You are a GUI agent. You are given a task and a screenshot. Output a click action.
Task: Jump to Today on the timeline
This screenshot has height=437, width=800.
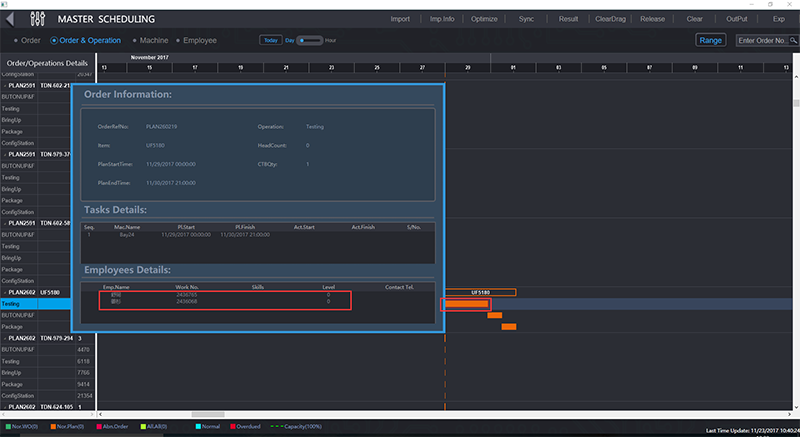click(x=270, y=41)
